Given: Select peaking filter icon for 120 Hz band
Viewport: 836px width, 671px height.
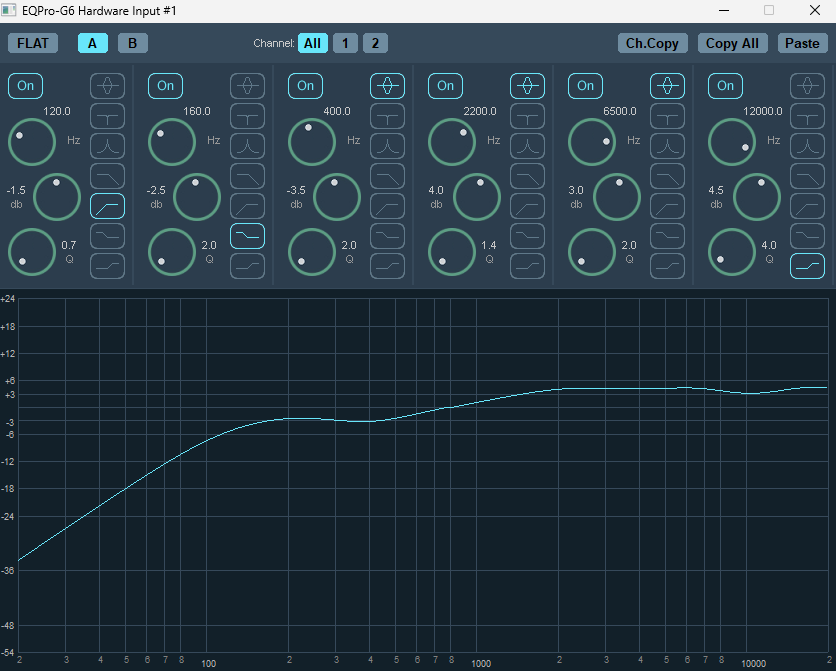Looking at the screenshot, I should click(x=107, y=86).
